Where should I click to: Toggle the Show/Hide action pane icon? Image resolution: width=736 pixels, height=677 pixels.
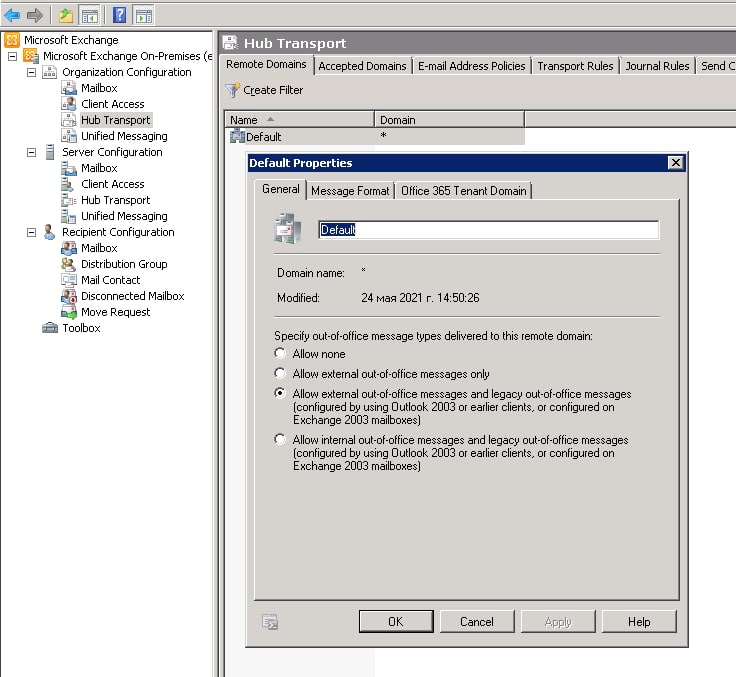pos(144,15)
